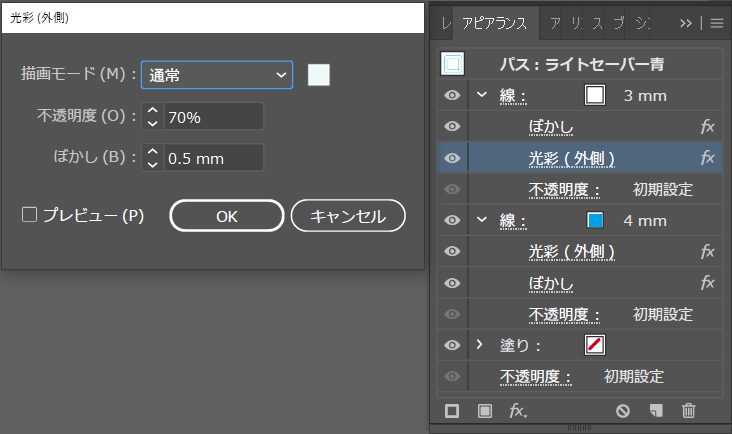Open ぼかし effect under the blue stroke

pyautogui.click(x=551, y=284)
